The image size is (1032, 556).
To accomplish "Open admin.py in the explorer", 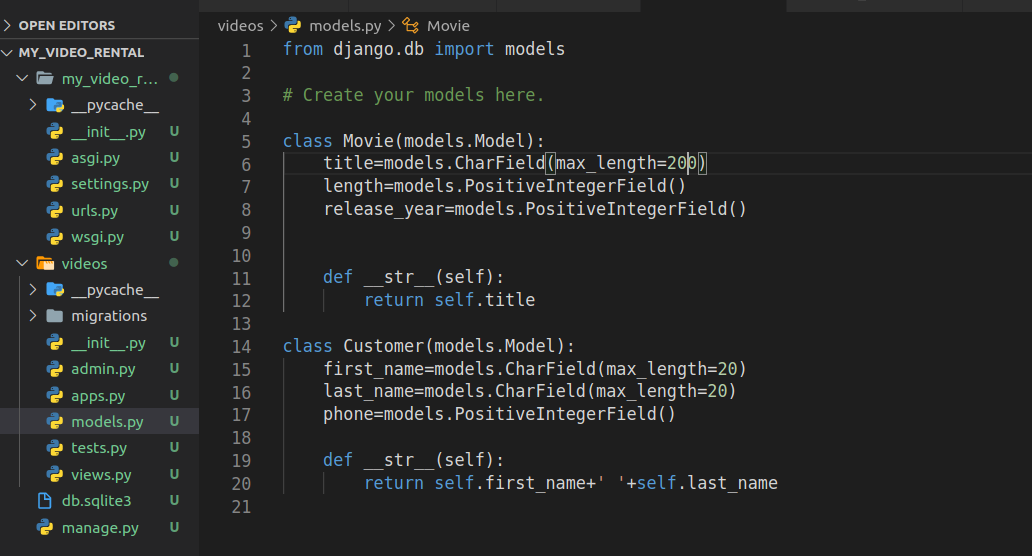I will (103, 369).
